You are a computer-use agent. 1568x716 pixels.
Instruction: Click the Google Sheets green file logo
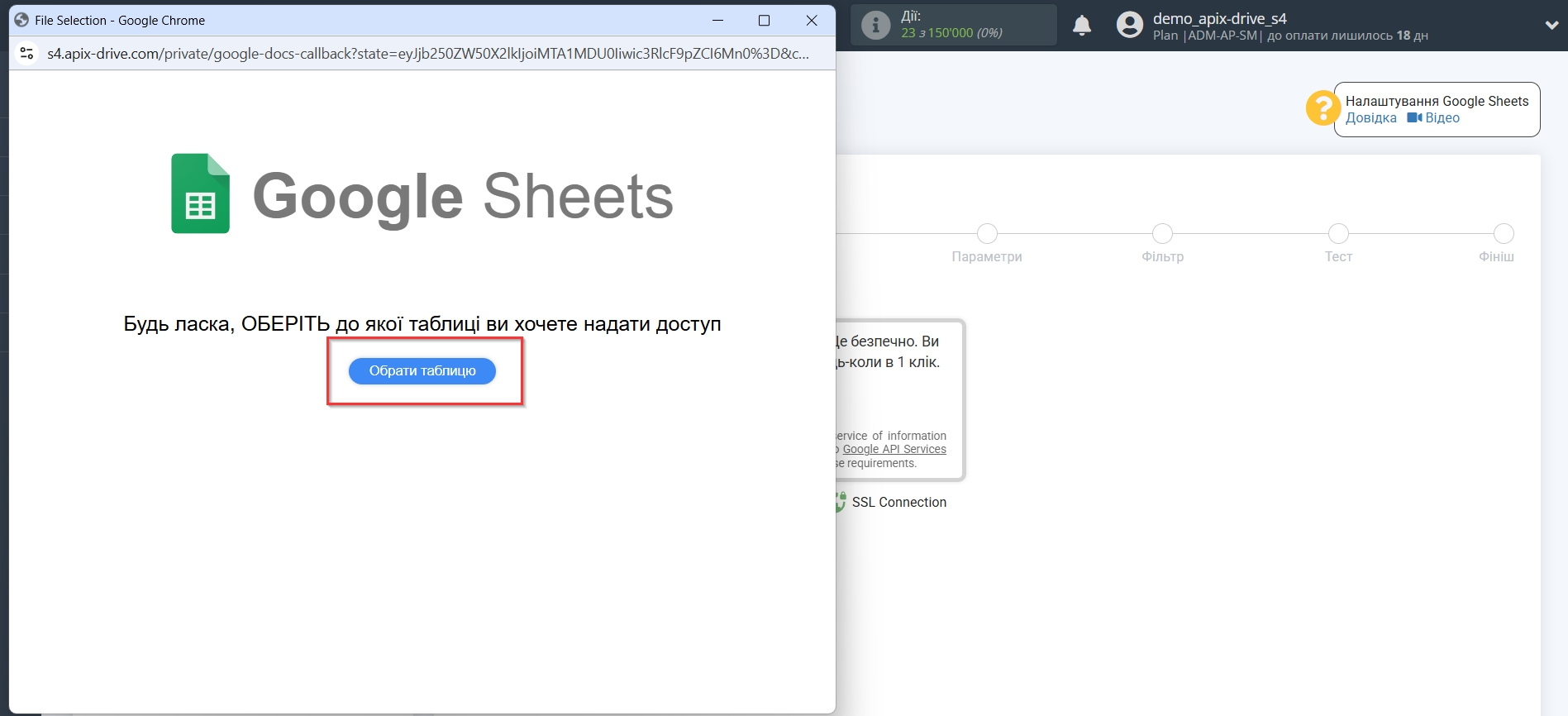tap(201, 193)
